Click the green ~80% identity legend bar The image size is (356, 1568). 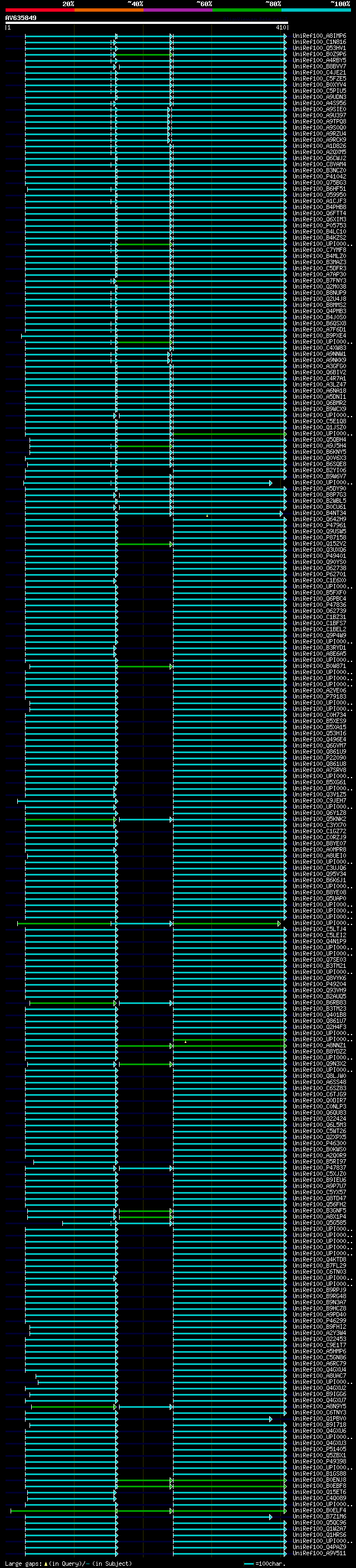coord(247,10)
